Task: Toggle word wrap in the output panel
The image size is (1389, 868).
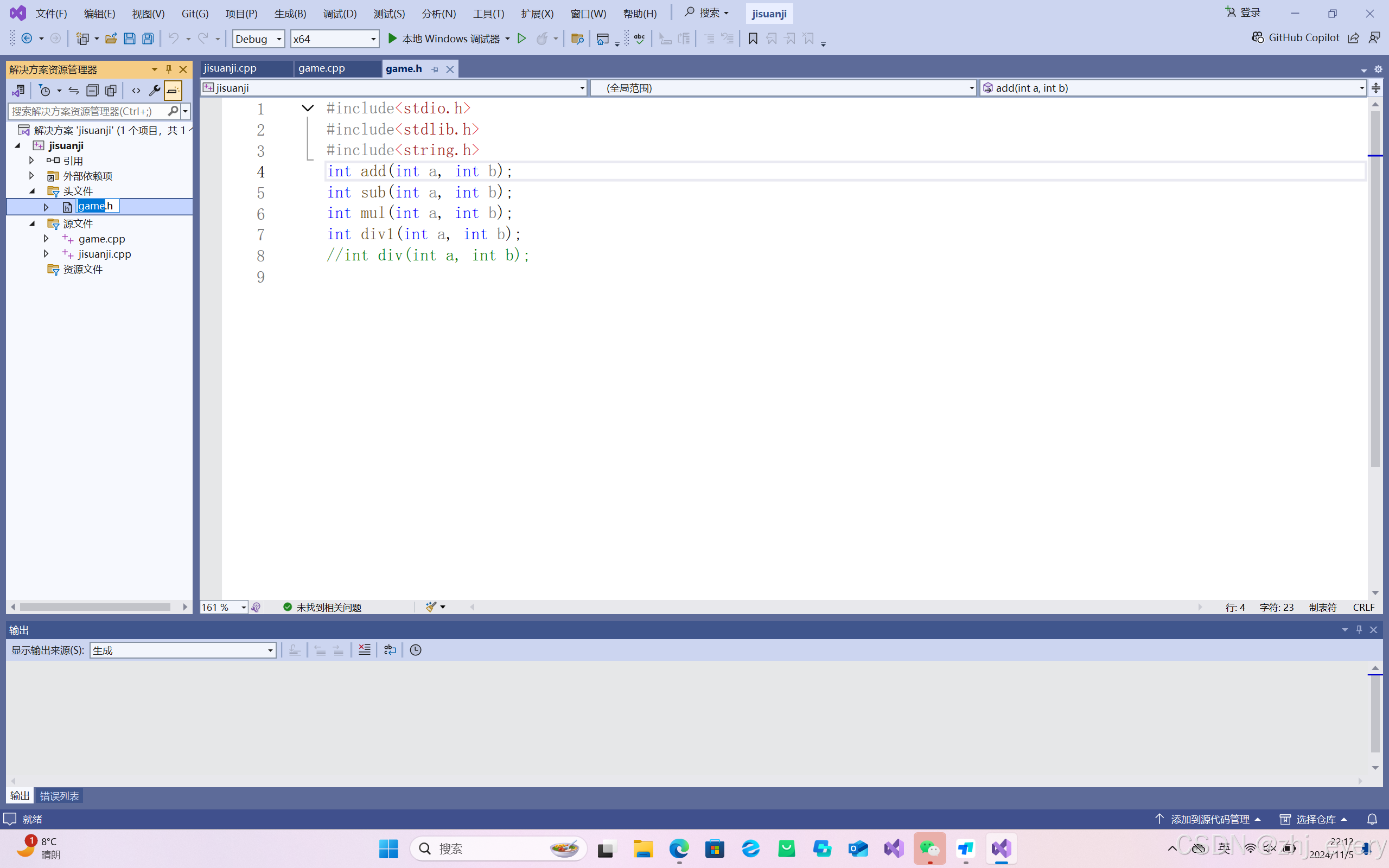Action: tap(390, 650)
